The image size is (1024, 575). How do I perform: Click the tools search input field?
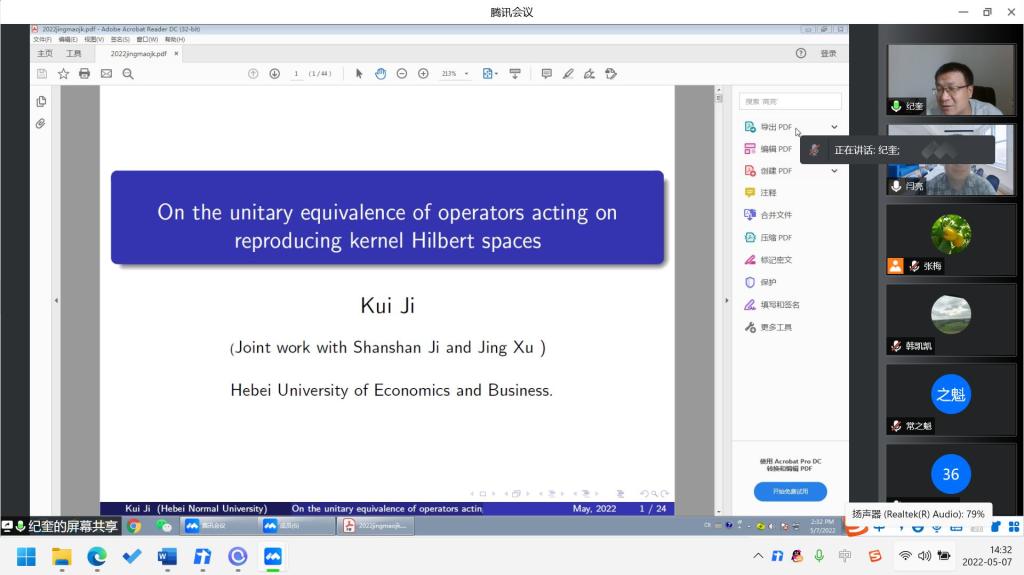pyautogui.click(x=790, y=102)
